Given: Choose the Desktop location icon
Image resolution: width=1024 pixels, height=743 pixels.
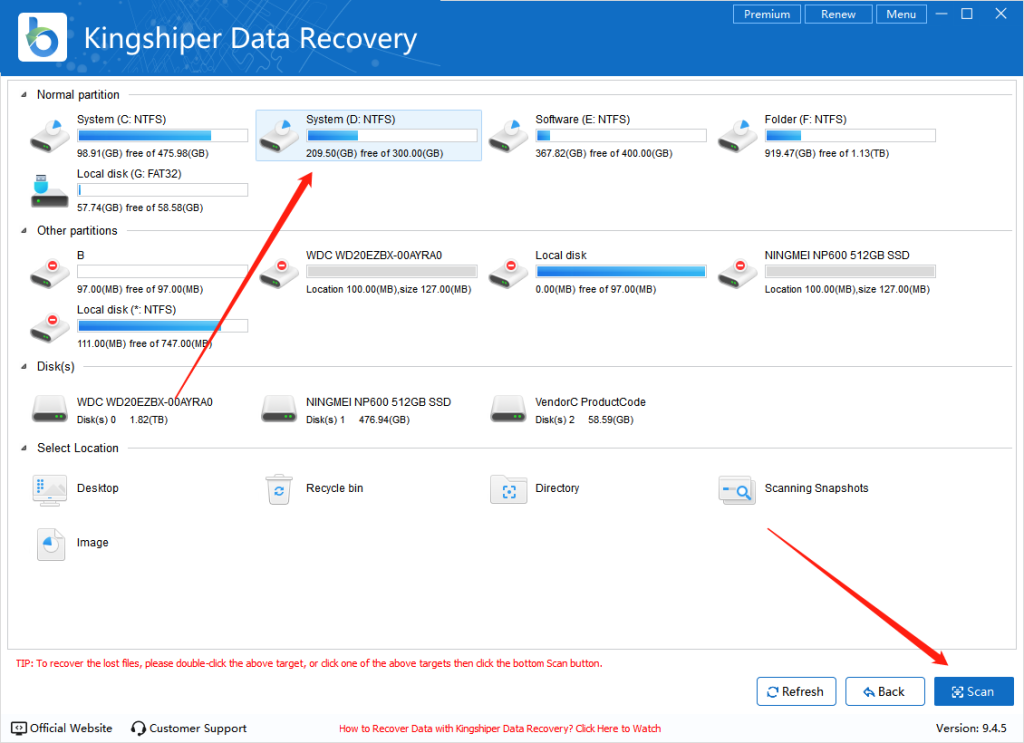Looking at the screenshot, I should pos(50,490).
